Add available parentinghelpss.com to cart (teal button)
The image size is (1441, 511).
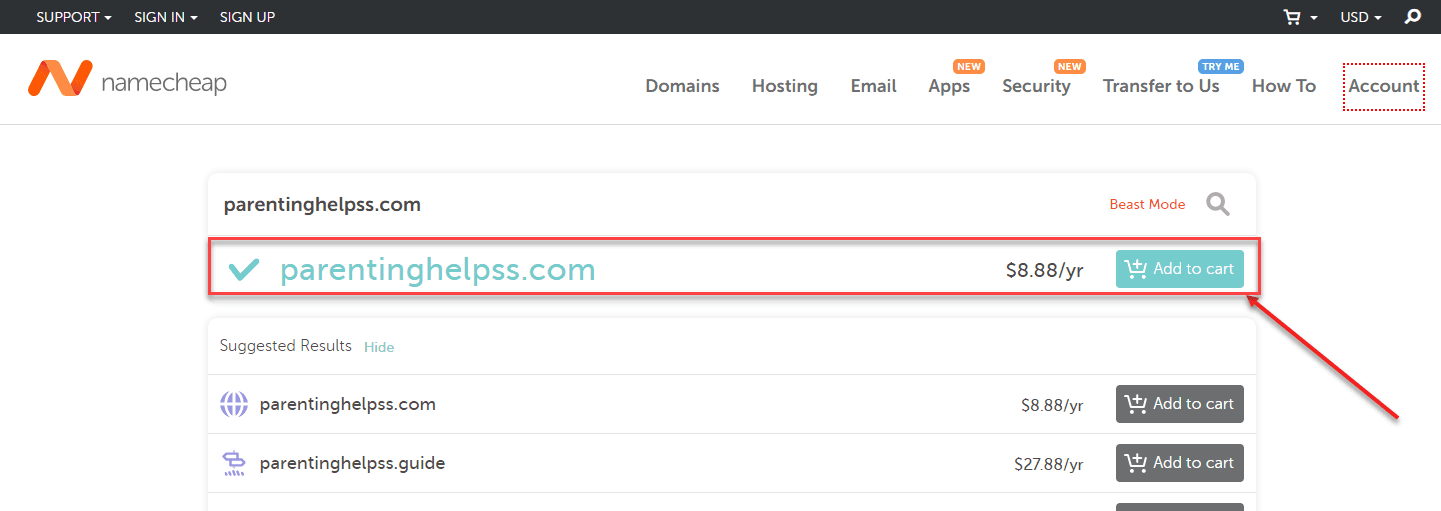(1180, 269)
